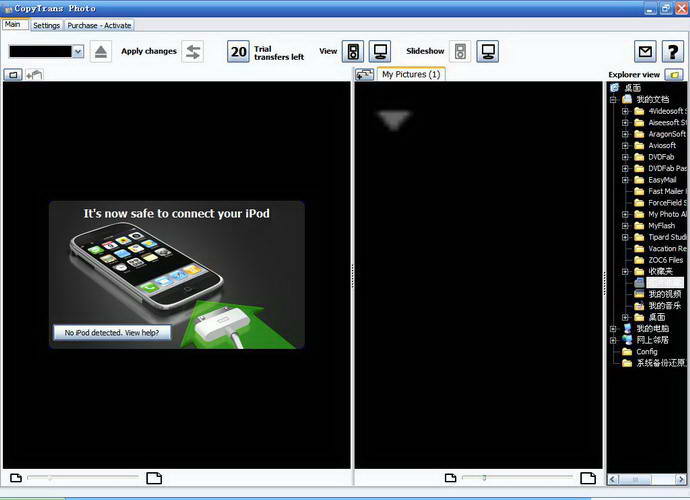Screen dimensions: 690x500
Task: Click the 20 trial transfers counter
Action: pos(238,51)
